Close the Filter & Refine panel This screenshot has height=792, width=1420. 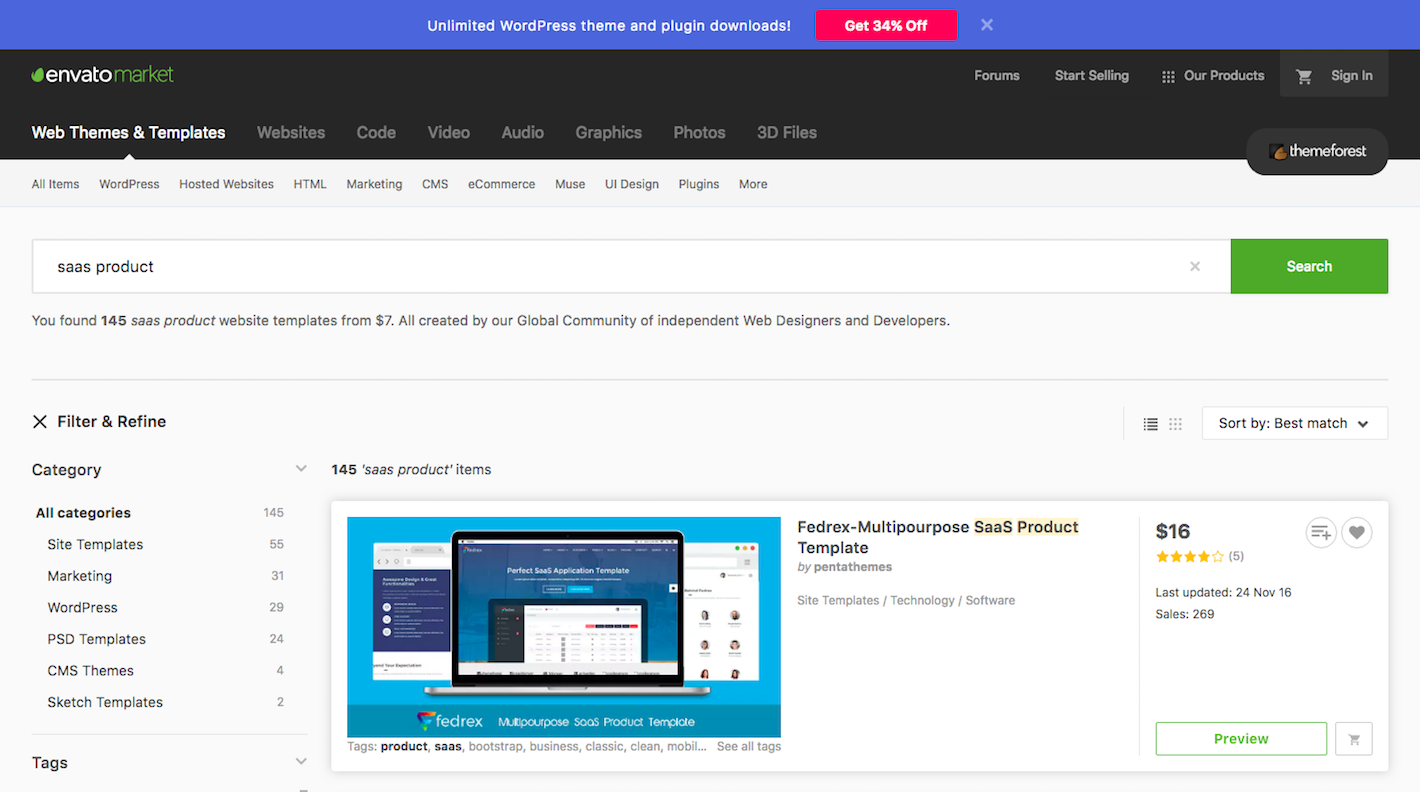tap(40, 422)
